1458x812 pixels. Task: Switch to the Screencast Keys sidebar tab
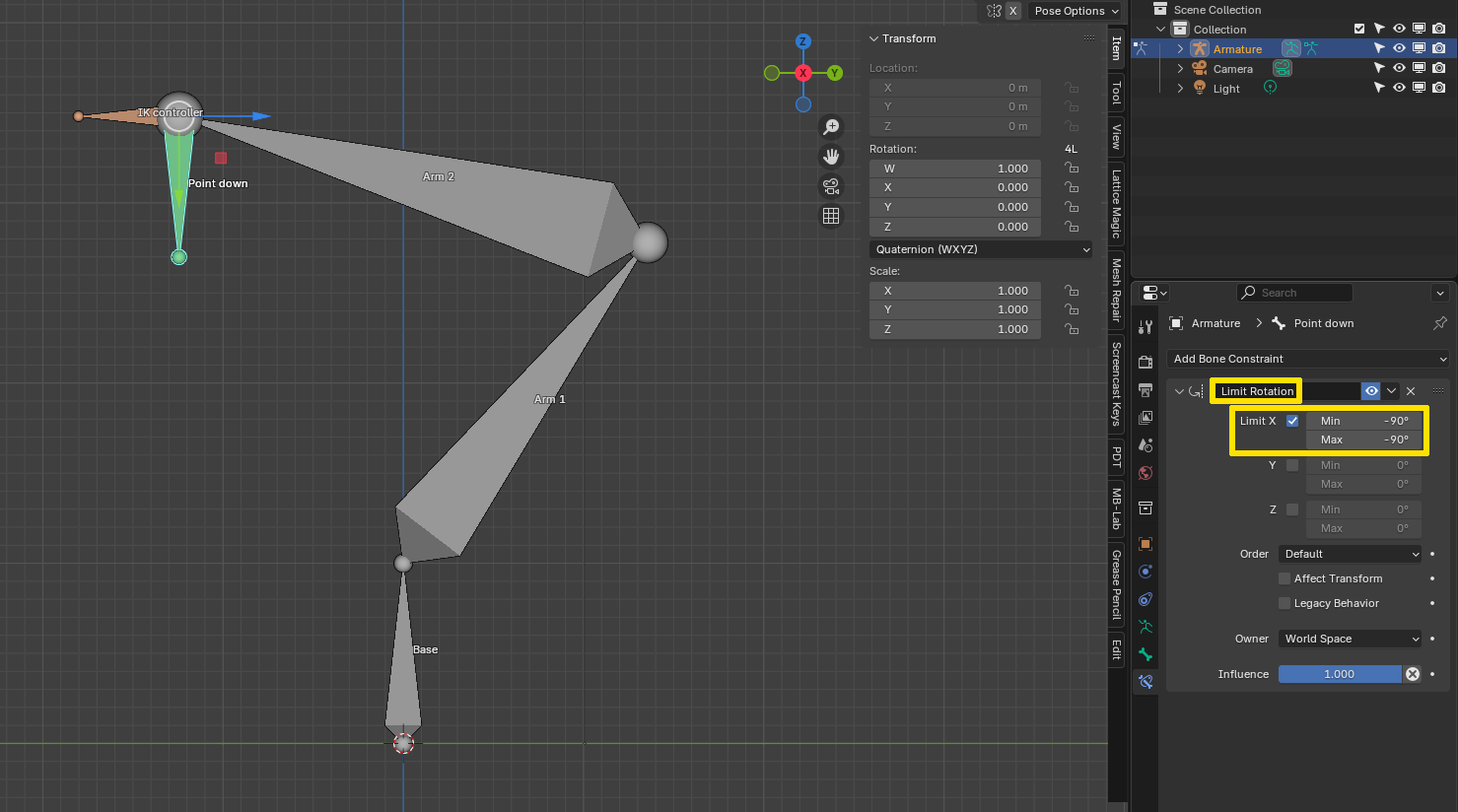1116,384
